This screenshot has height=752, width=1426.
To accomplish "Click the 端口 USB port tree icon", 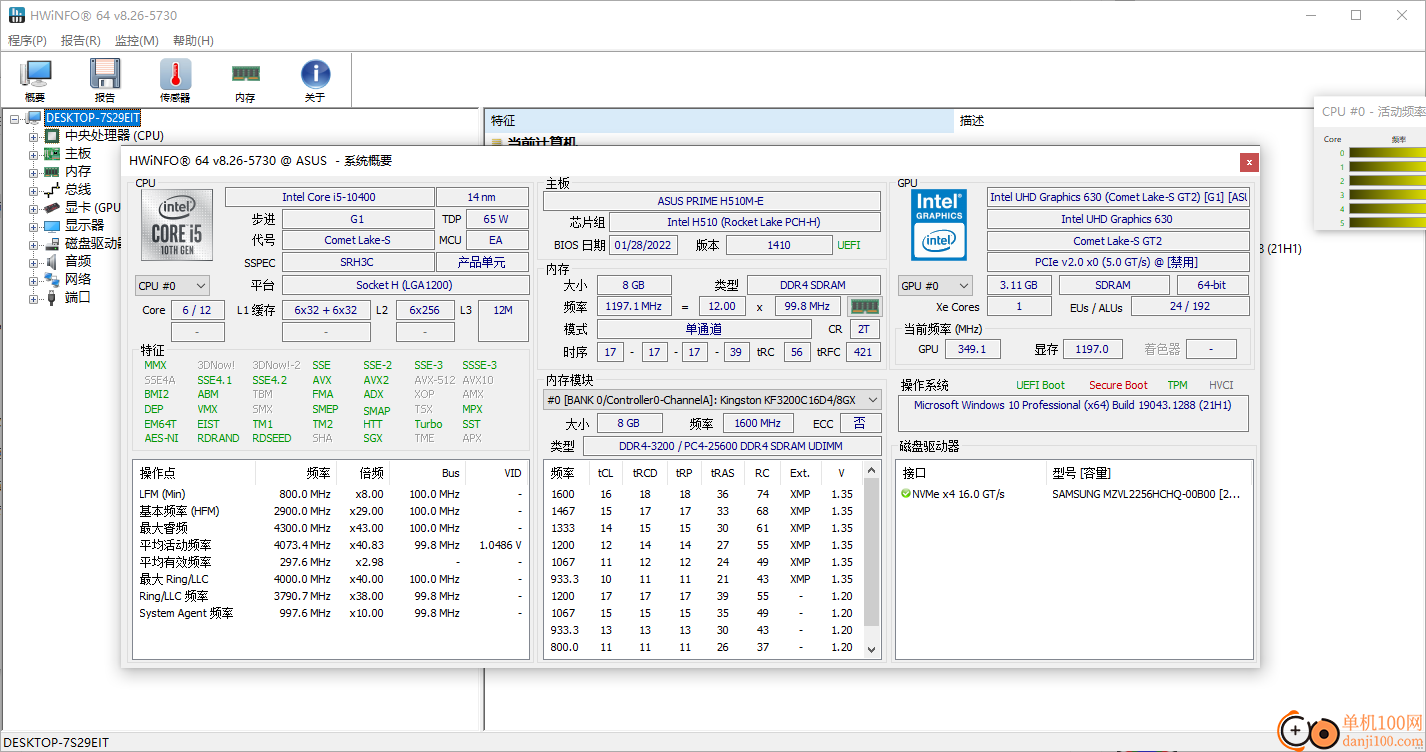I will [53, 298].
